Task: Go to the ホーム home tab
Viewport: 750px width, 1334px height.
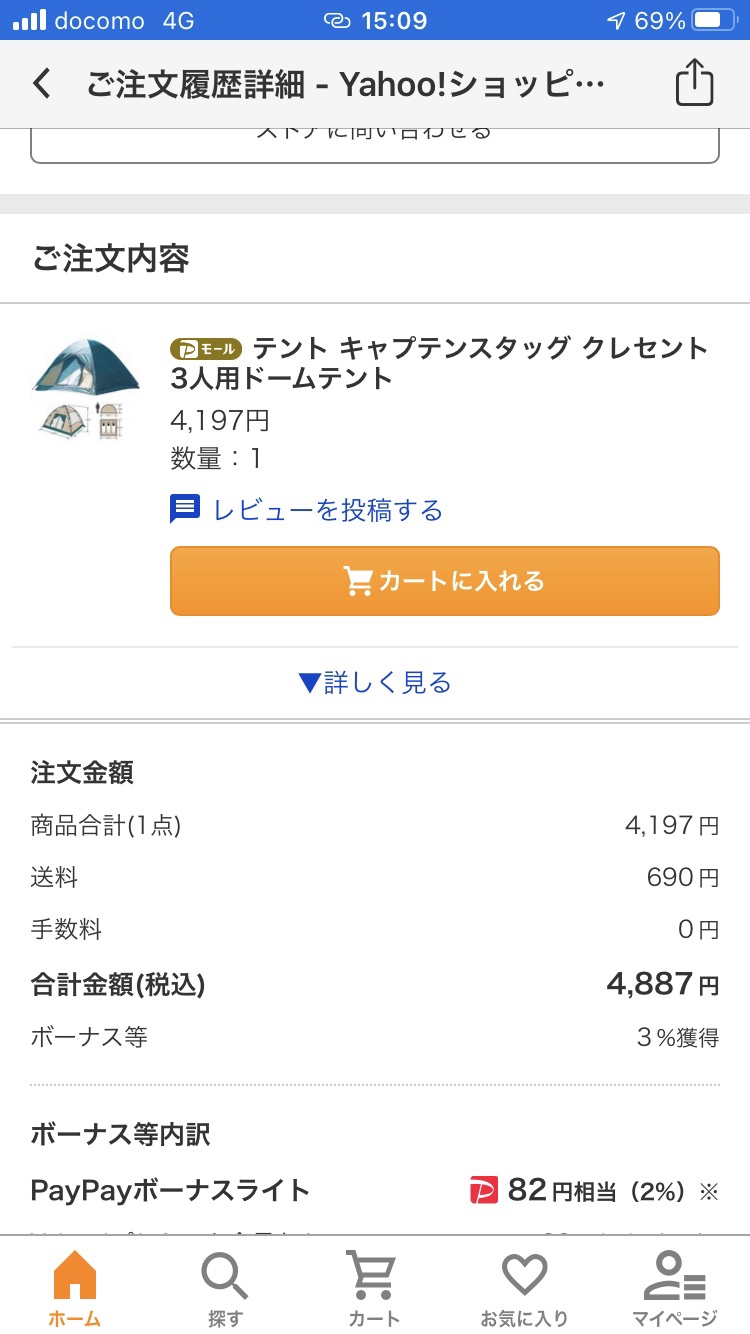Action: (75, 1288)
